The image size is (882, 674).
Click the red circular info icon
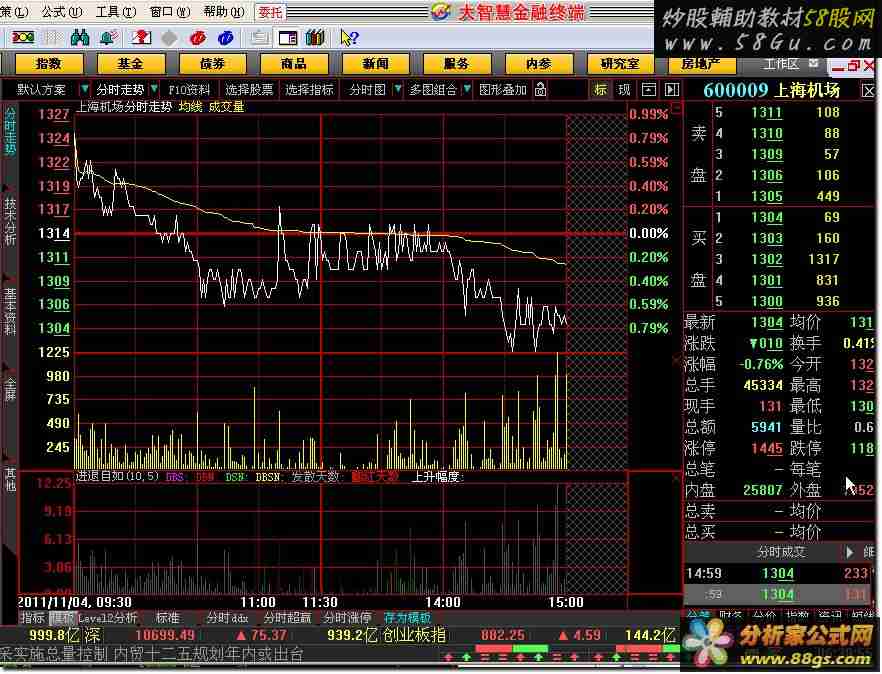pos(198,37)
